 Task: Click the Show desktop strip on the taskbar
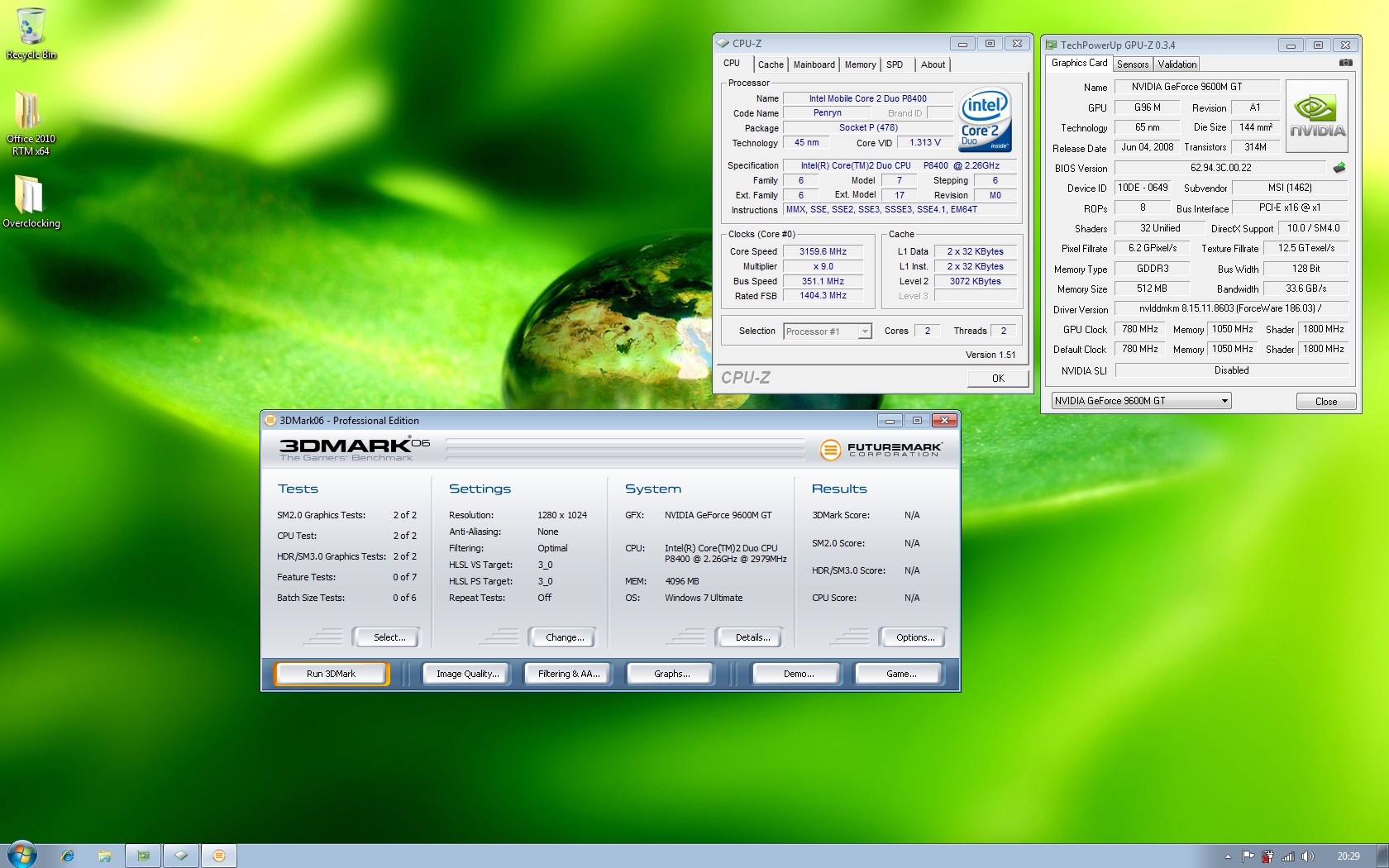coord(1382,856)
